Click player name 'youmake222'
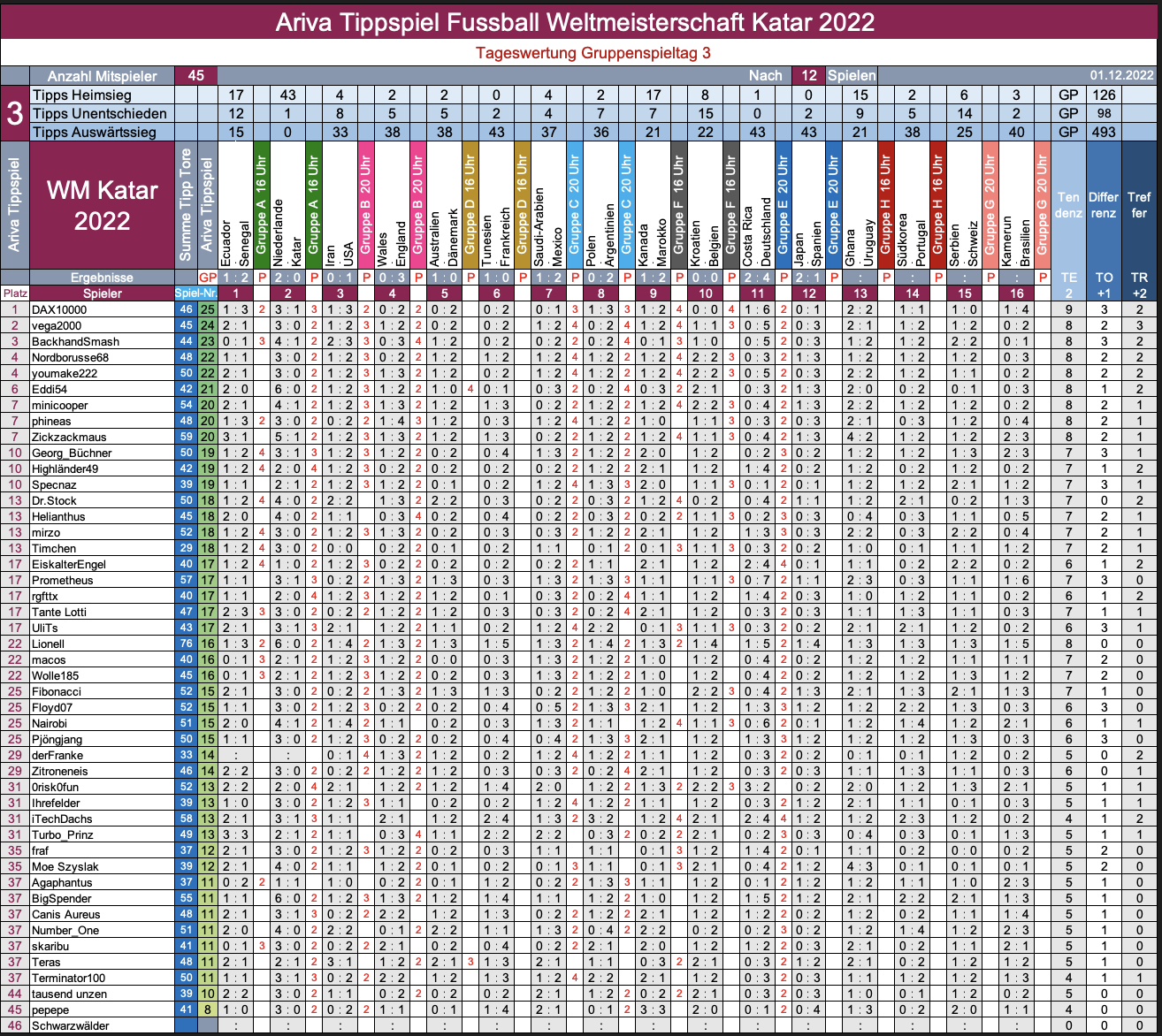Viewport: 1162px width, 1036px height. [x=65, y=373]
